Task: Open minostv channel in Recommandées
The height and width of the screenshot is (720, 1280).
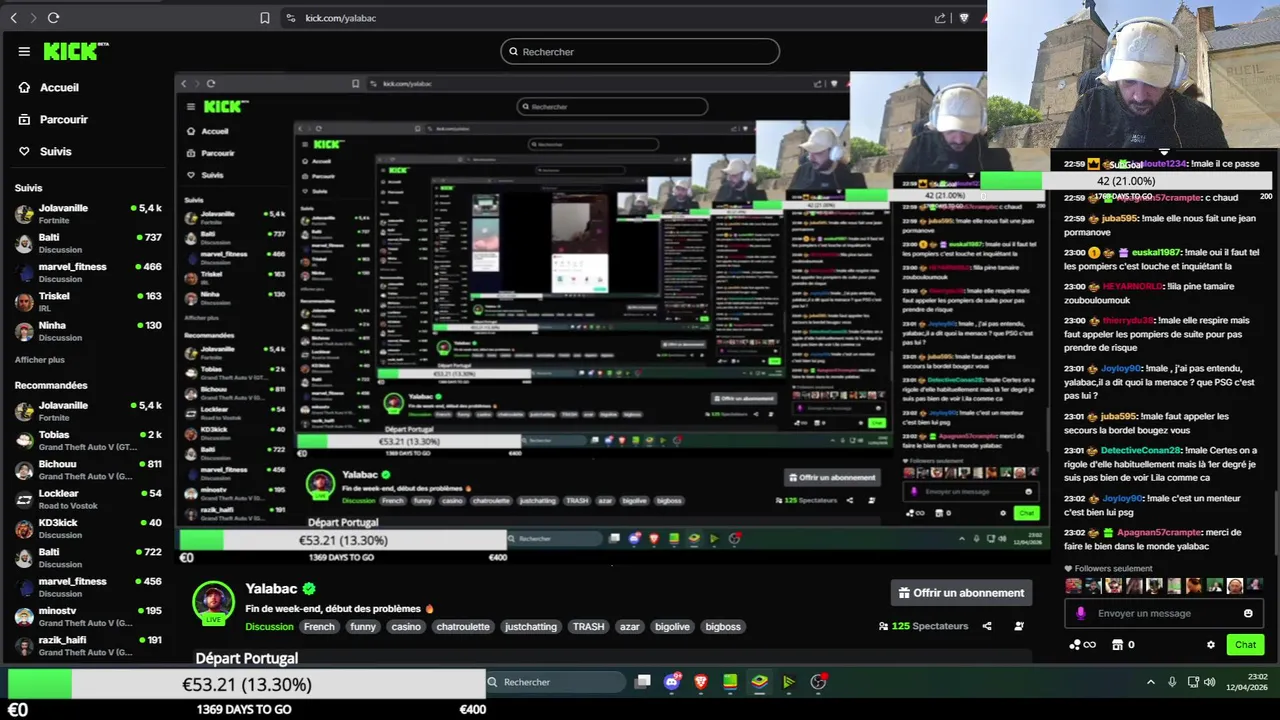Action: tap(88, 616)
